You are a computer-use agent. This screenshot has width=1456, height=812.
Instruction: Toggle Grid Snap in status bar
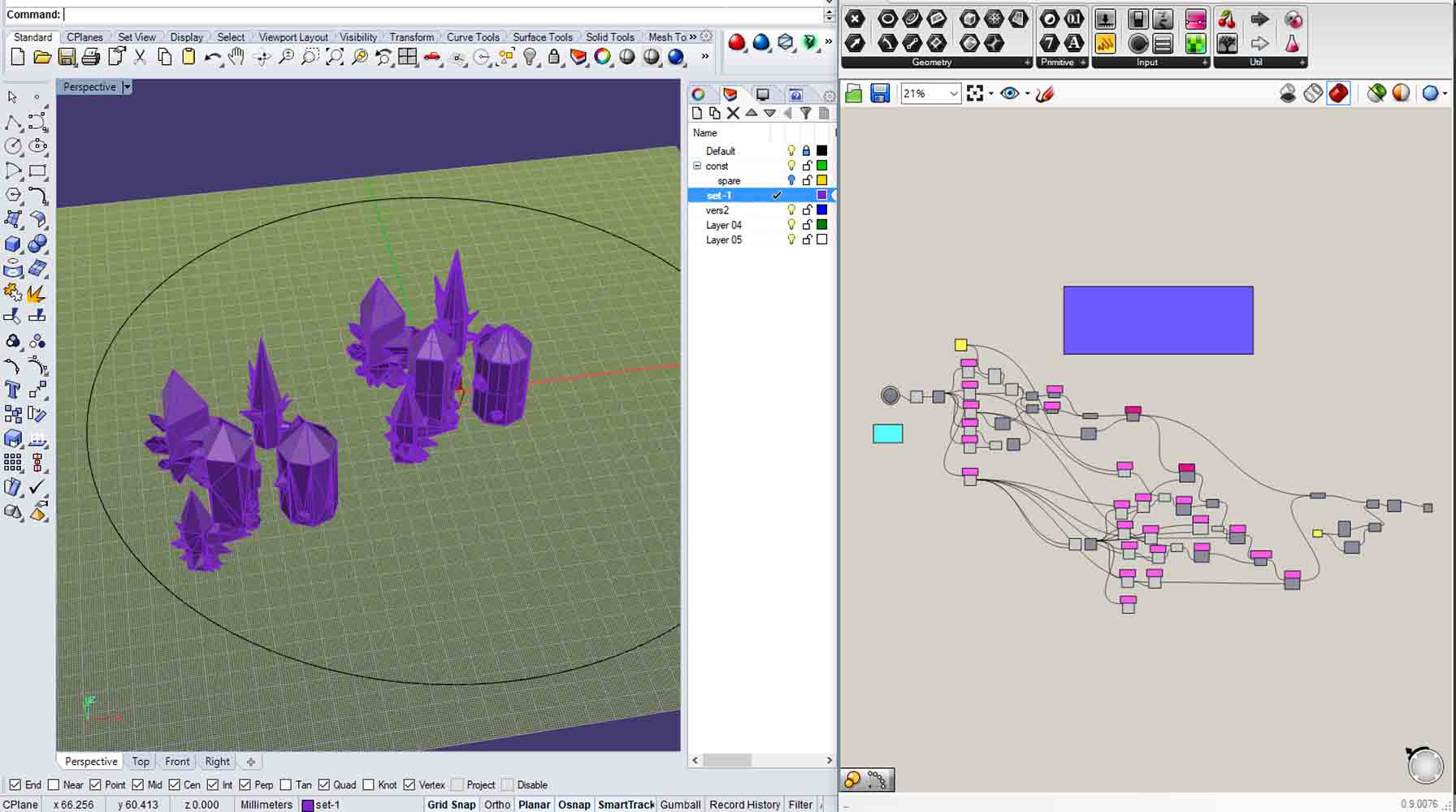tap(451, 804)
